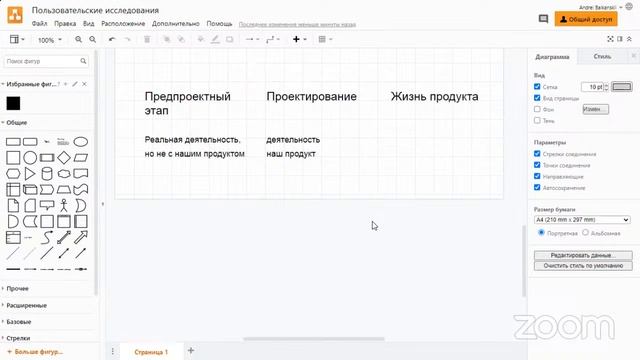Image resolution: width=640 pixels, height=360 pixels.
Task: Toggle Стрелки соединения checkbox
Action: (x=537, y=154)
